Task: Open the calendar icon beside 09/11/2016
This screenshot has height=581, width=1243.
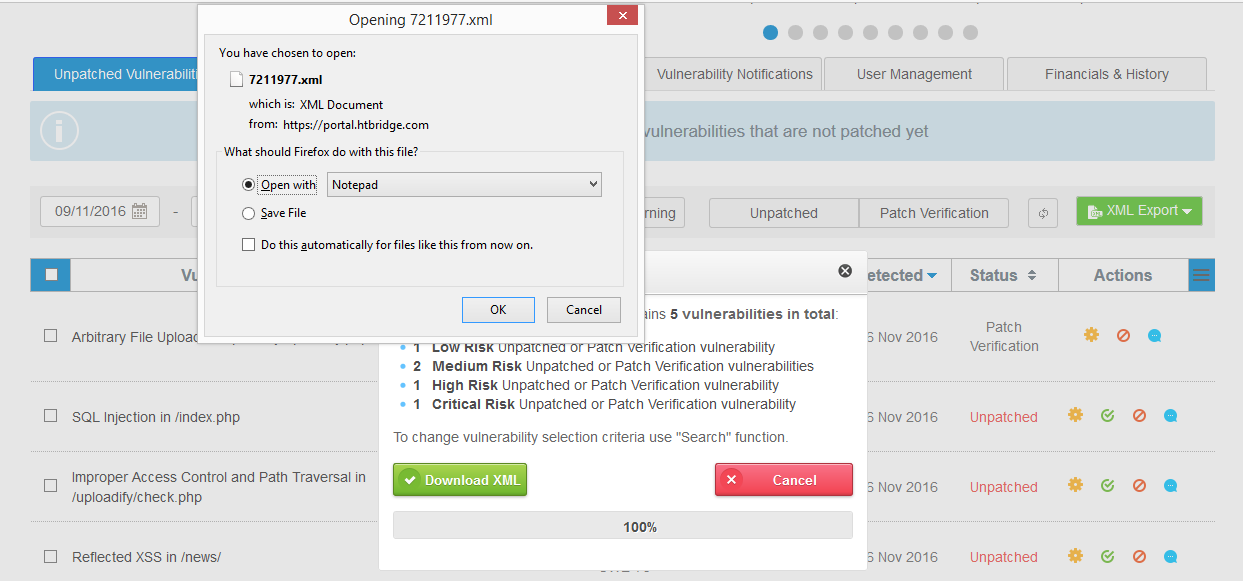Action: [141, 210]
